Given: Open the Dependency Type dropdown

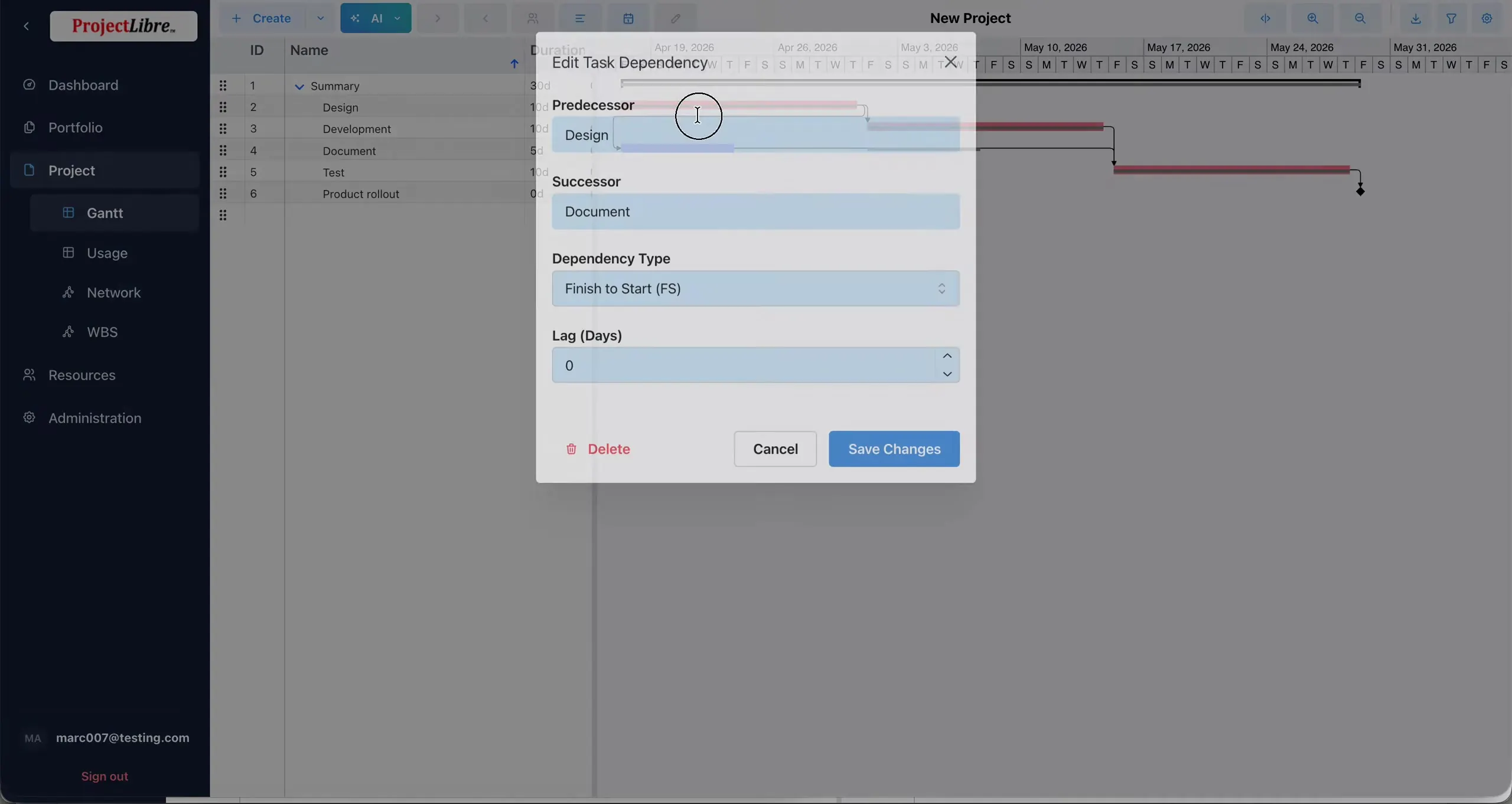Looking at the screenshot, I should pos(755,289).
